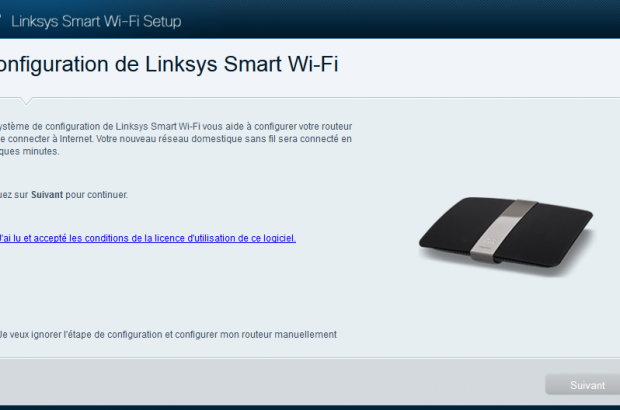Click the black Linksys router image
The height and width of the screenshot is (410, 620).
506,234
